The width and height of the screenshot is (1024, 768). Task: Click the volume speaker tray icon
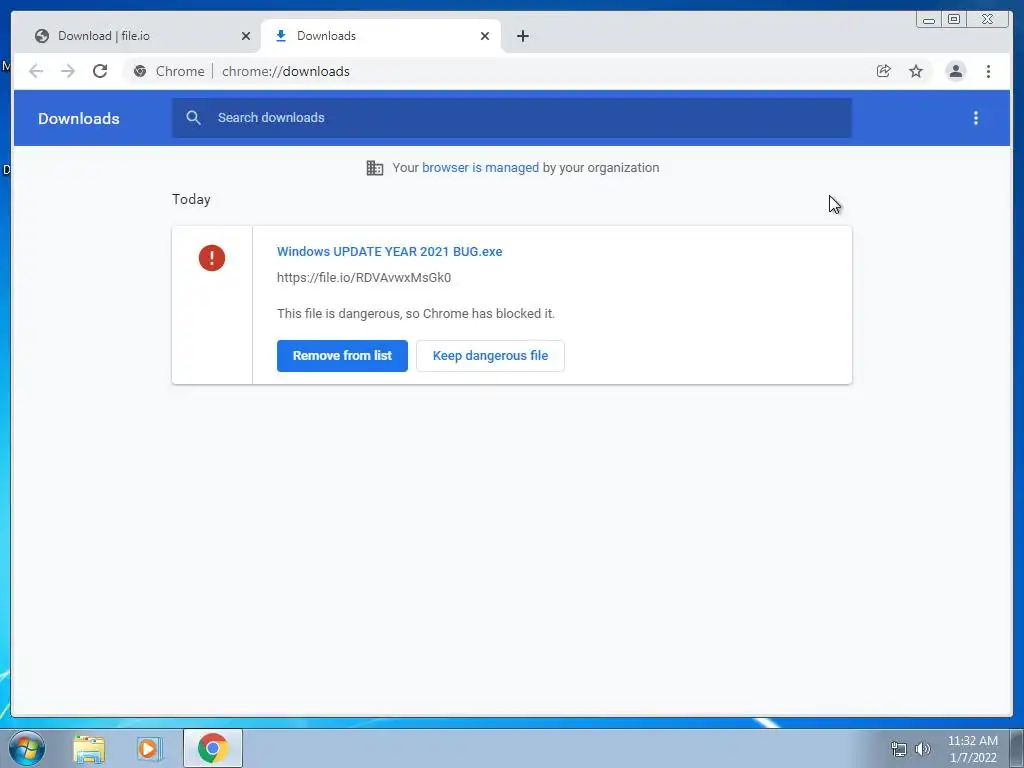pyautogui.click(x=923, y=749)
